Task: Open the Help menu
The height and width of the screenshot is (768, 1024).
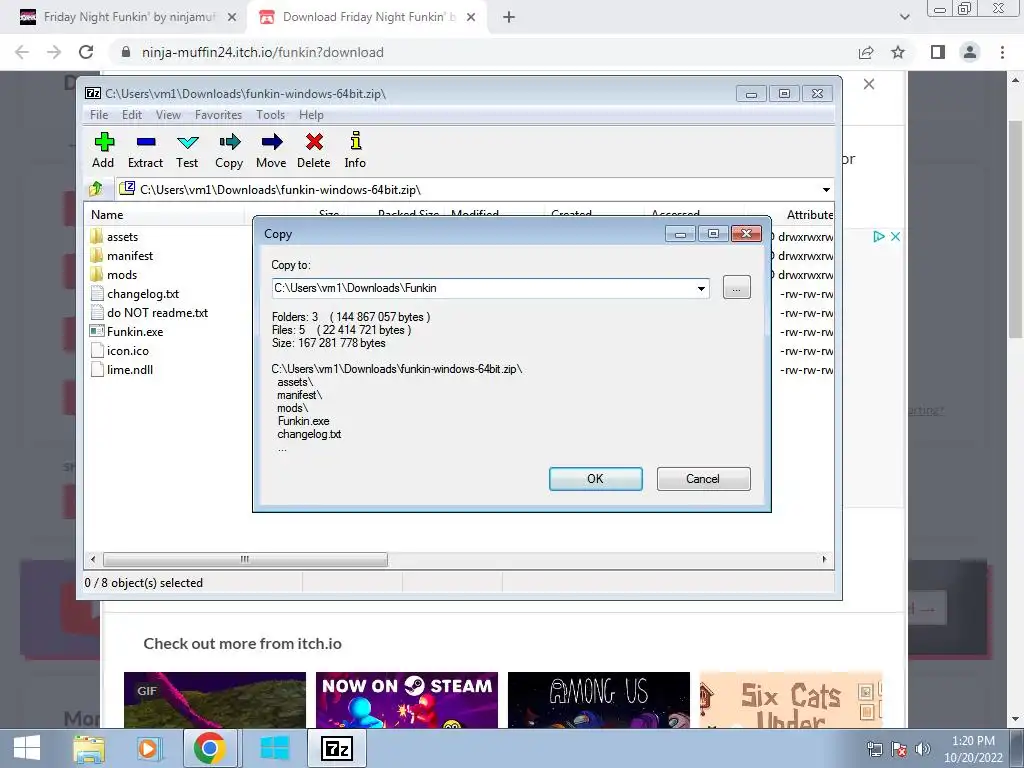Action: click(x=311, y=115)
